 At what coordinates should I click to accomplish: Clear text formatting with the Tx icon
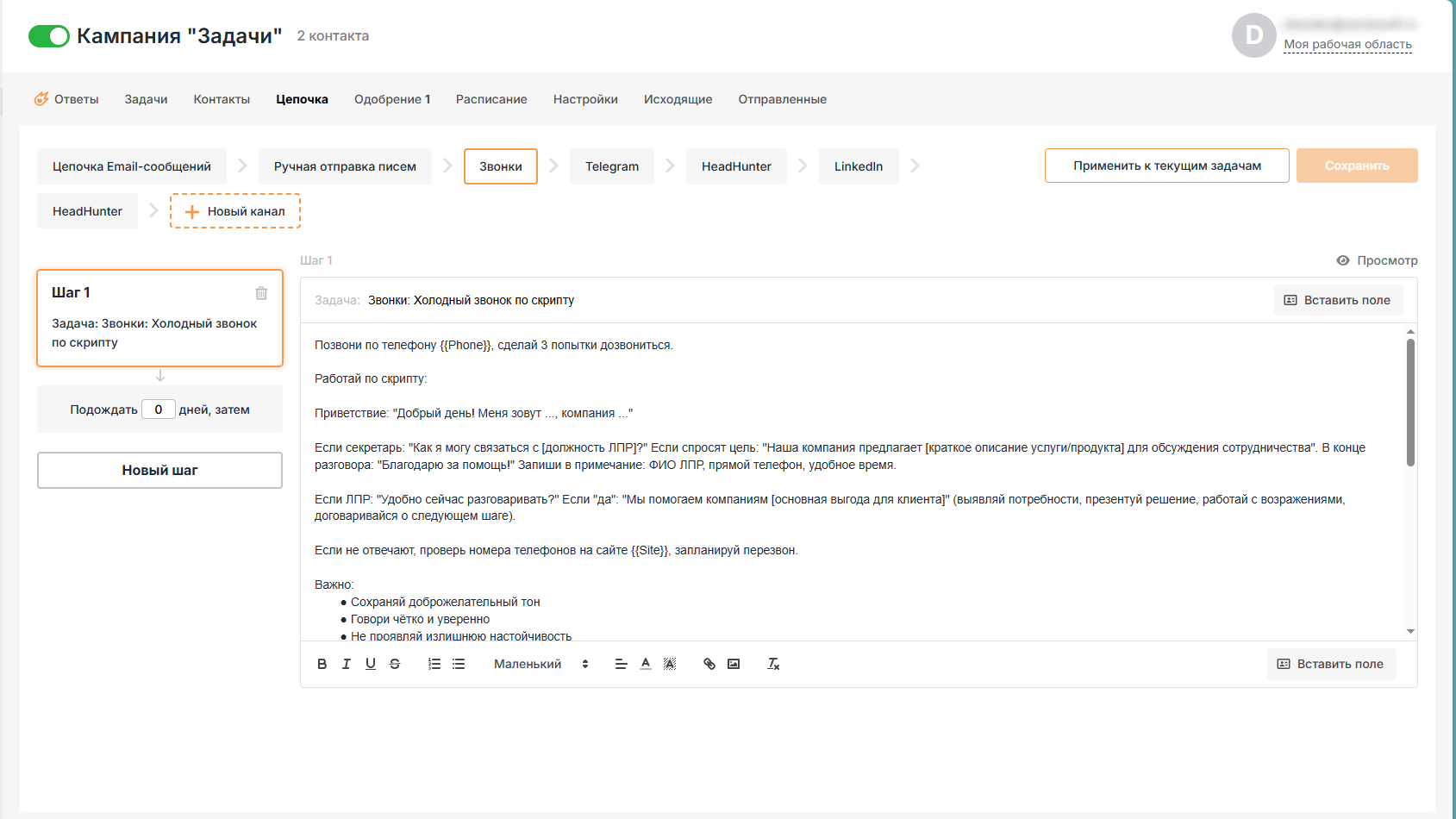coord(773,664)
